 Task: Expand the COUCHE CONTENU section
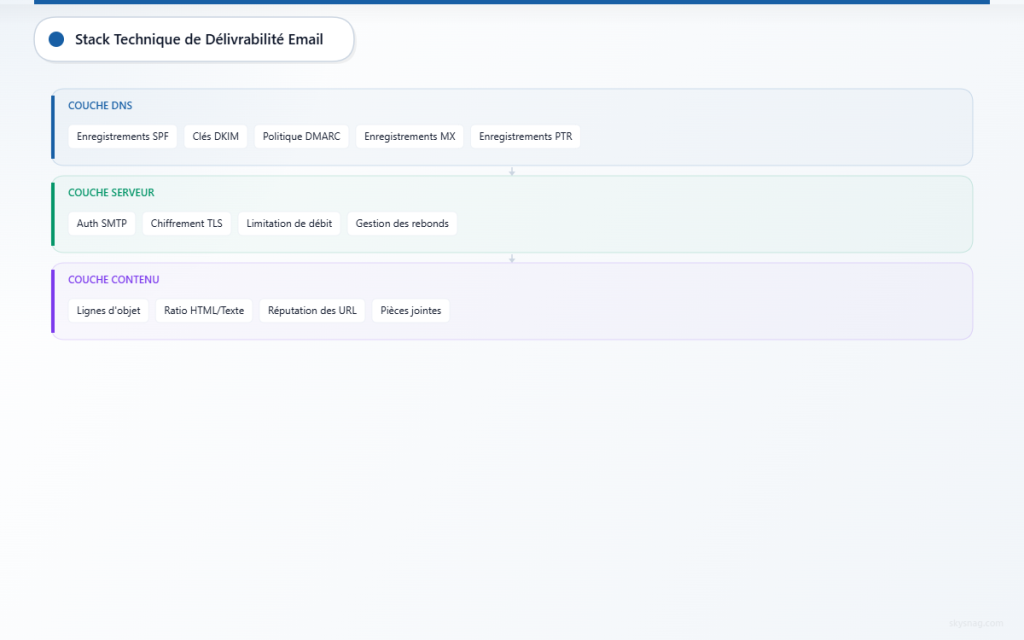(512, 300)
